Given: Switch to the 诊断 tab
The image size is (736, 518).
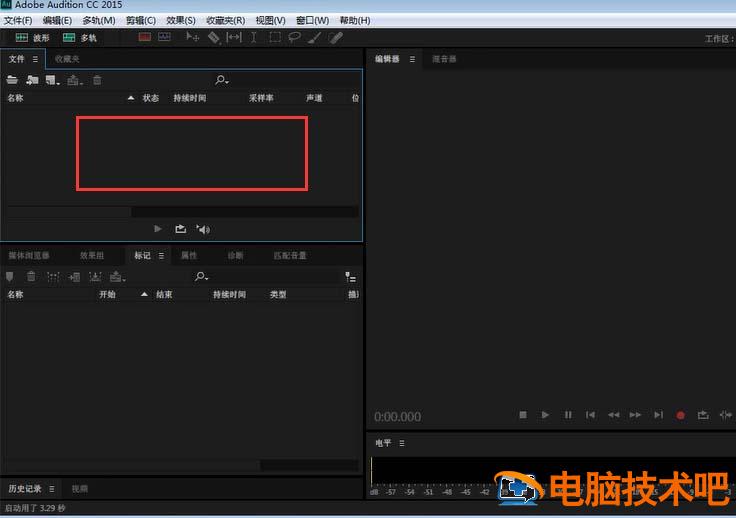Looking at the screenshot, I should (236, 255).
